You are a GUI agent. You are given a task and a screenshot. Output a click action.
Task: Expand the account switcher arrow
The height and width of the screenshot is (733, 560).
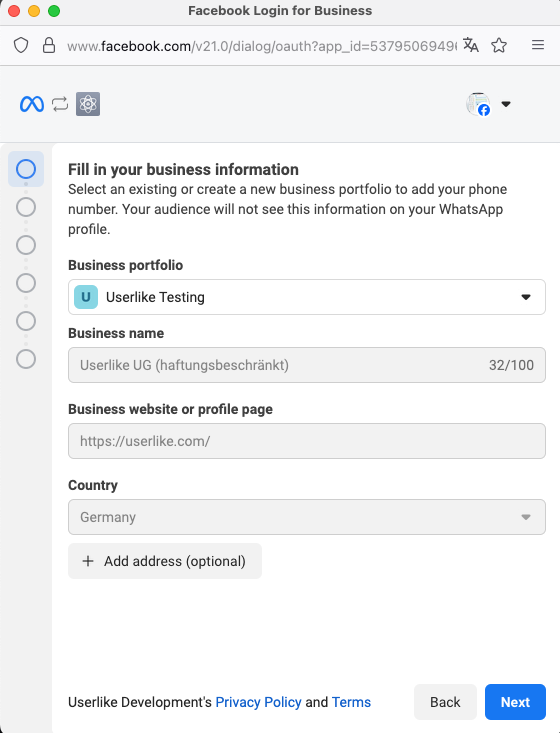pyautogui.click(x=506, y=104)
